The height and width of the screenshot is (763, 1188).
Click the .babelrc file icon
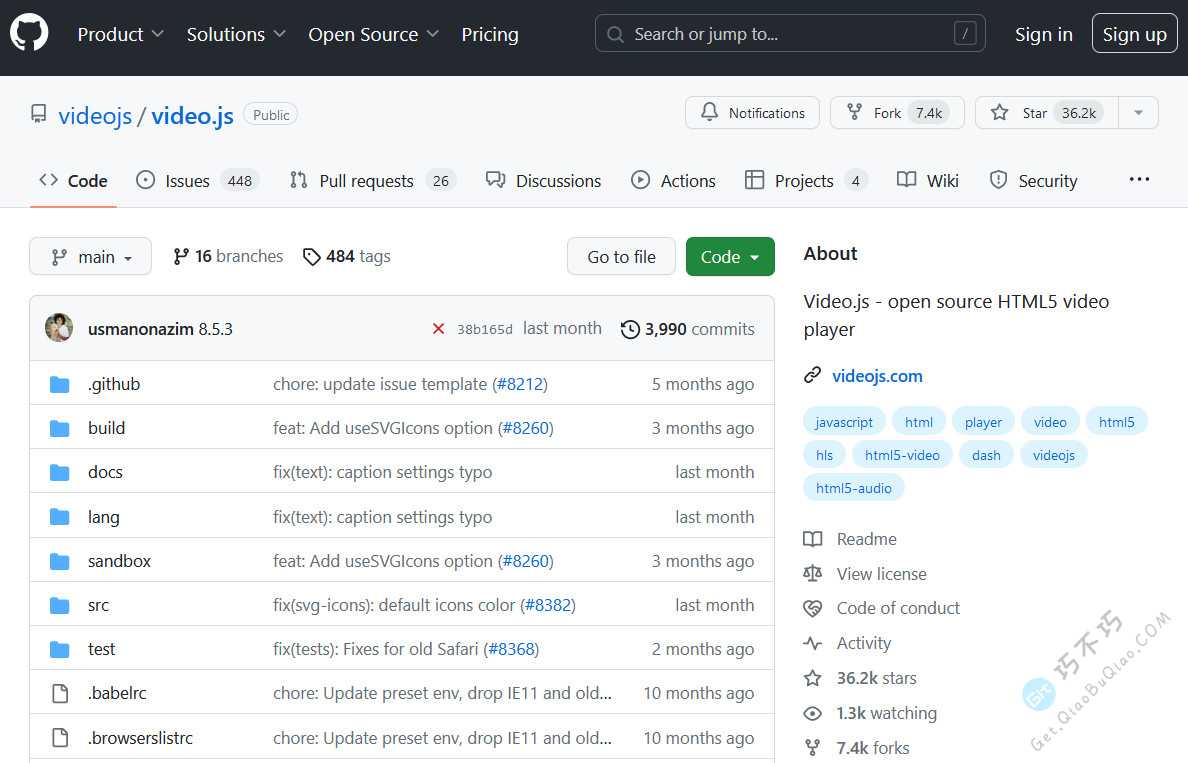60,693
